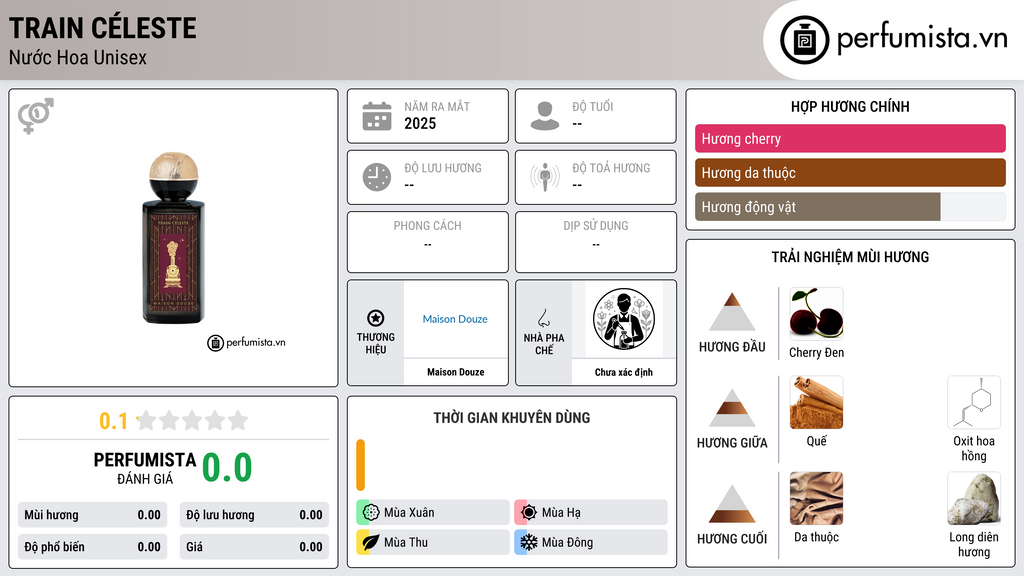Image resolution: width=1024 pixels, height=576 pixels.
Task: Click the Mùa Xuân season label
Action: (409, 513)
